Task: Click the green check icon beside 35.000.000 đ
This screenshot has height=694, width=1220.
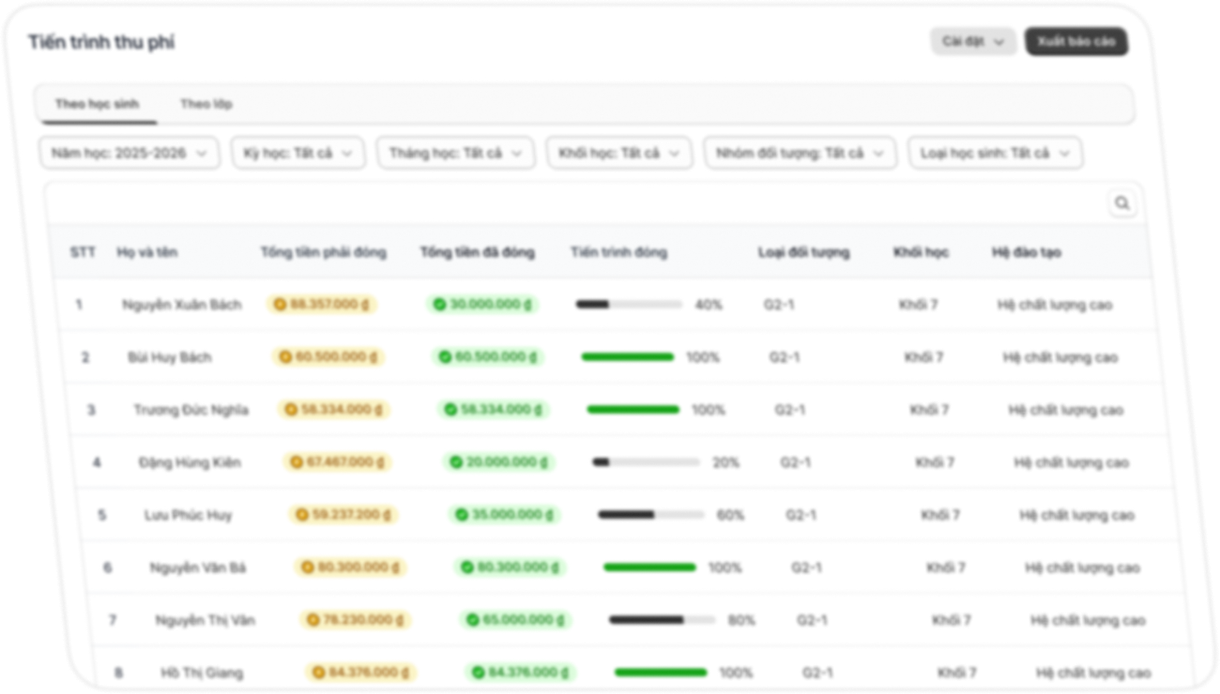Action: (x=462, y=515)
